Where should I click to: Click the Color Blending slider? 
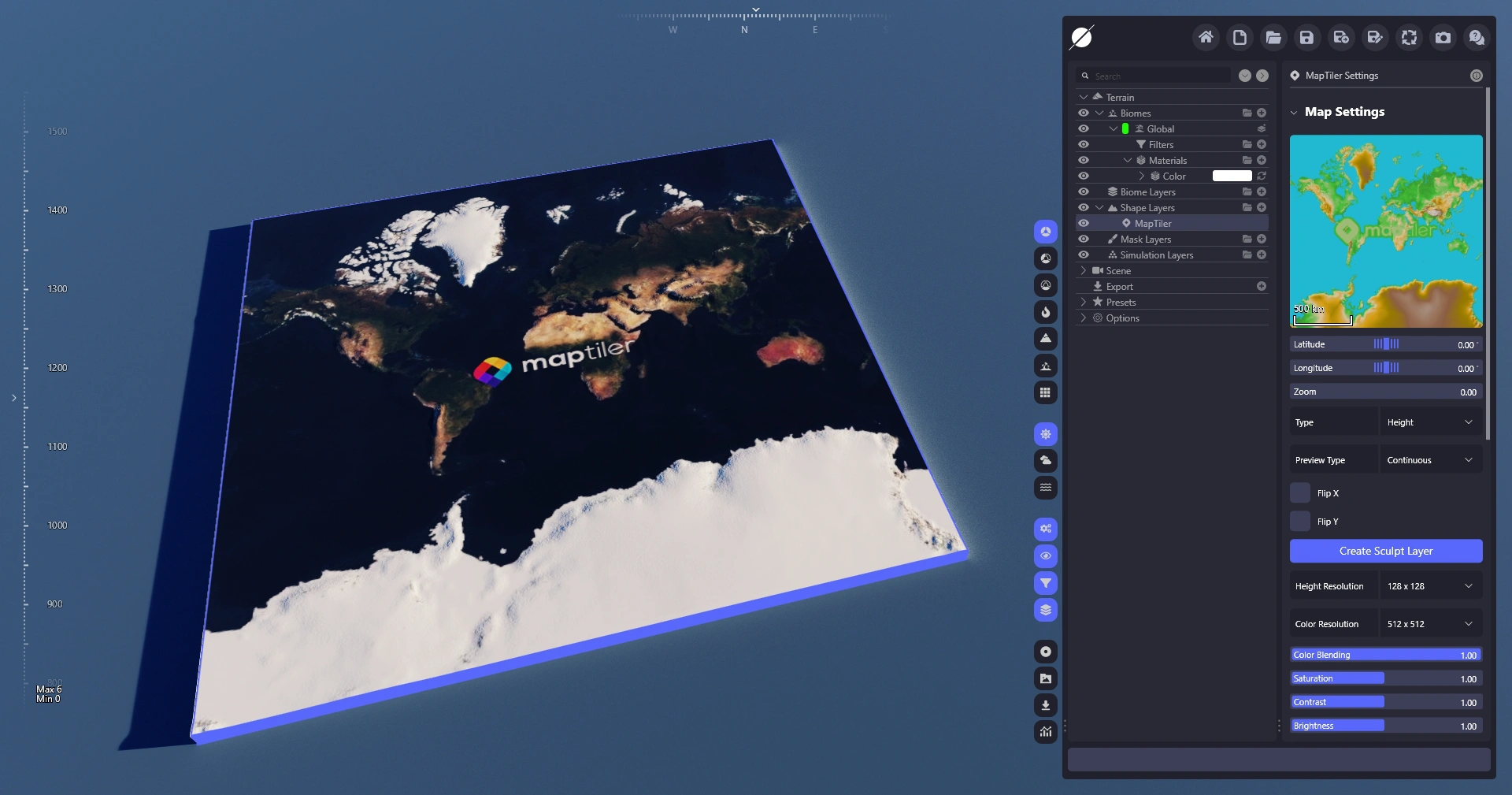tap(1386, 655)
